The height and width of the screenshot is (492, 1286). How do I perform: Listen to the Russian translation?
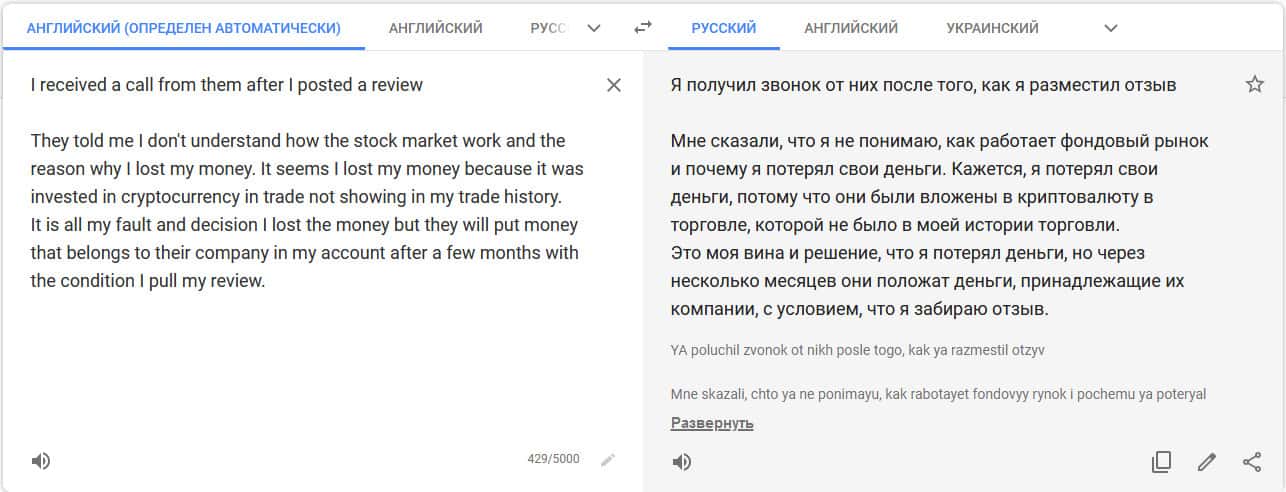click(x=681, y=461)
